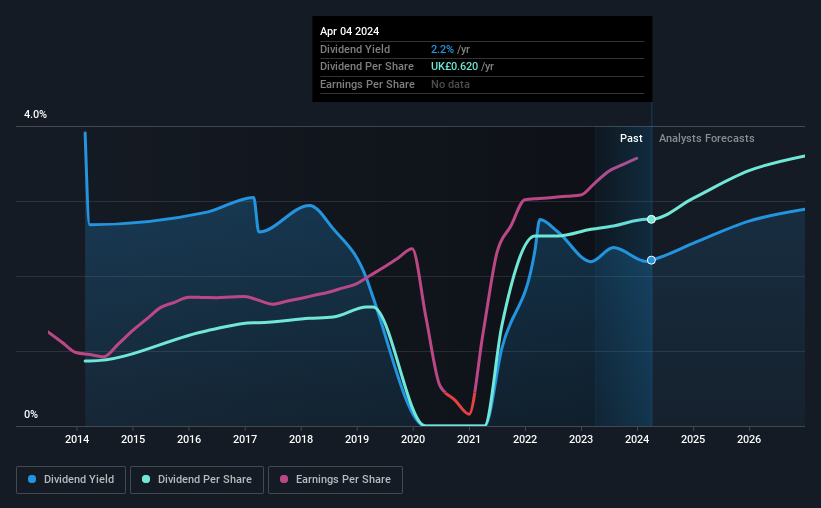Click the 2019 x-axis year label
The image size is (821, 508).
point(357,439)
